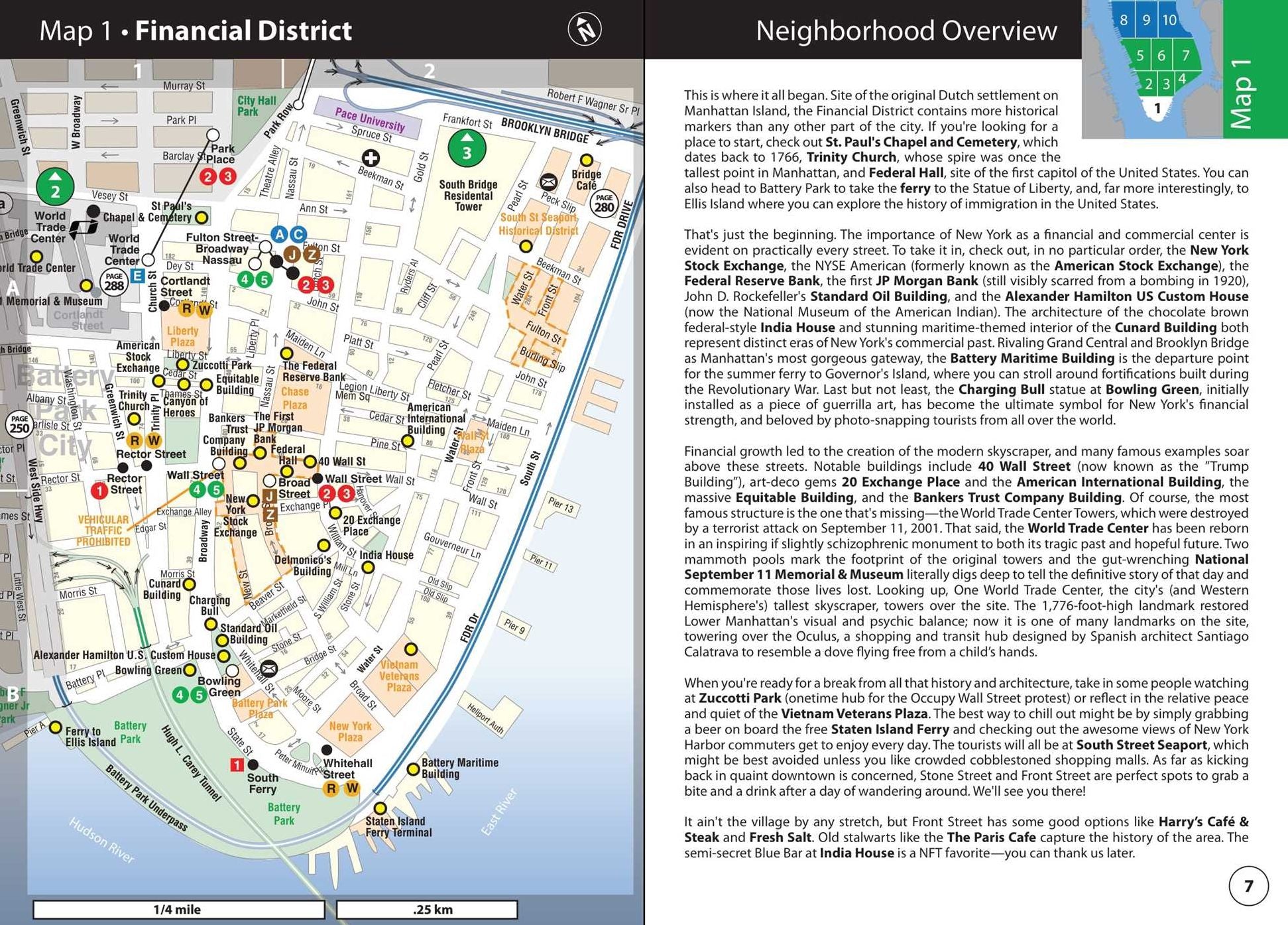Click the Delmonico's Building label

tap(303, 566)
